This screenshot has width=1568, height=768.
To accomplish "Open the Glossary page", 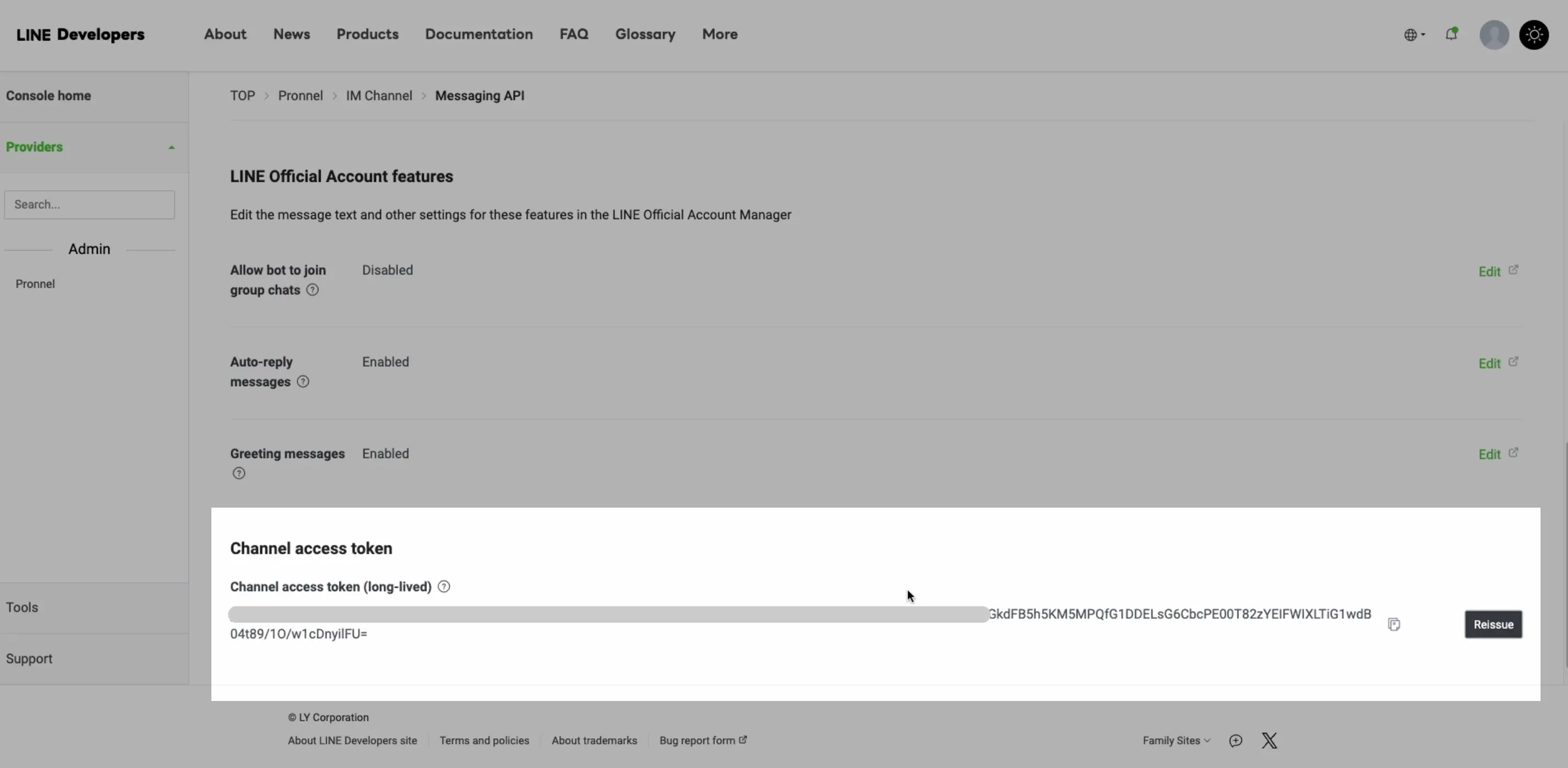I will [x=645, y=34].
